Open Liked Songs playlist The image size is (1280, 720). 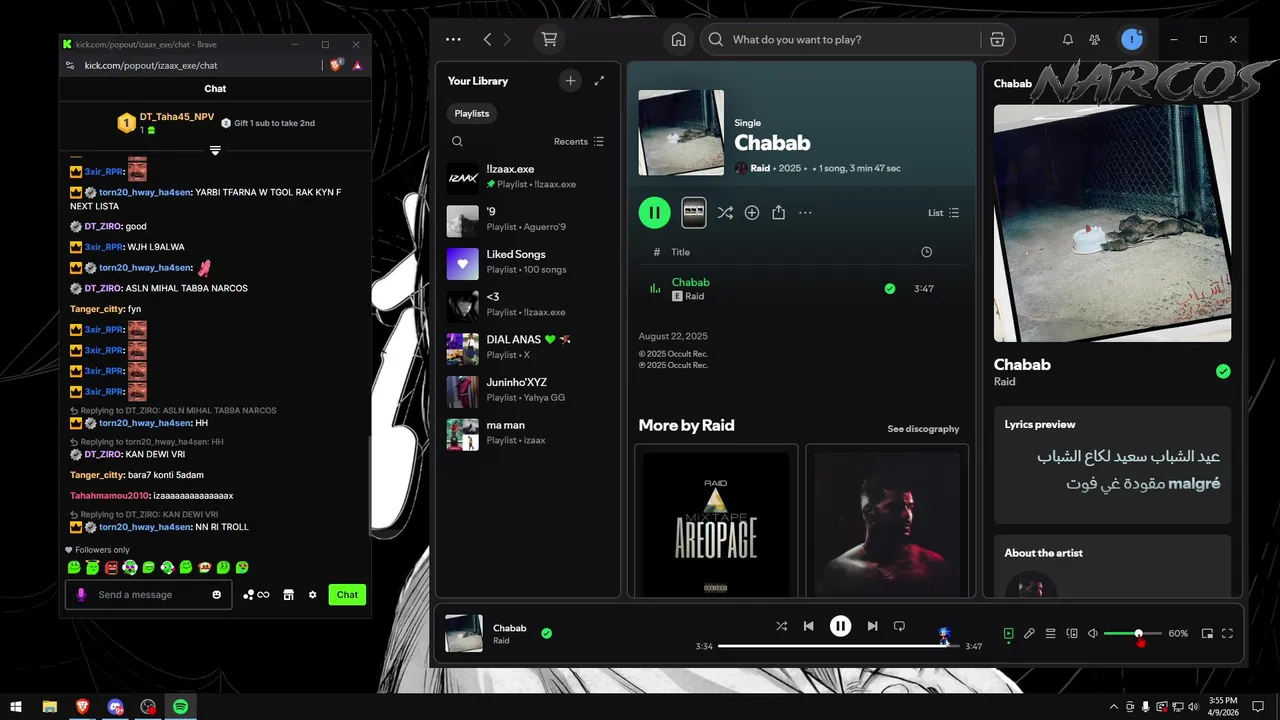click(528, 262)
